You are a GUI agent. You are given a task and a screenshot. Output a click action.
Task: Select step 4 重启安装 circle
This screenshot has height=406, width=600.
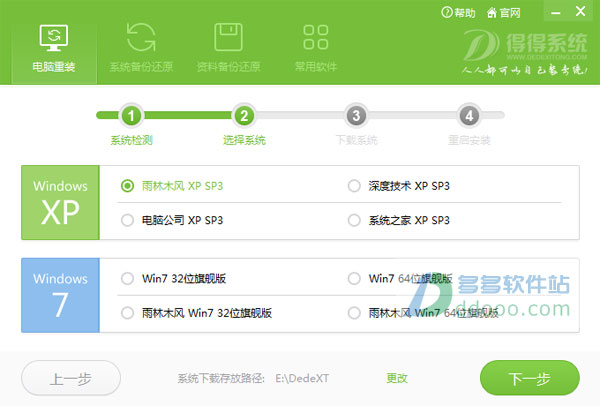469,116
